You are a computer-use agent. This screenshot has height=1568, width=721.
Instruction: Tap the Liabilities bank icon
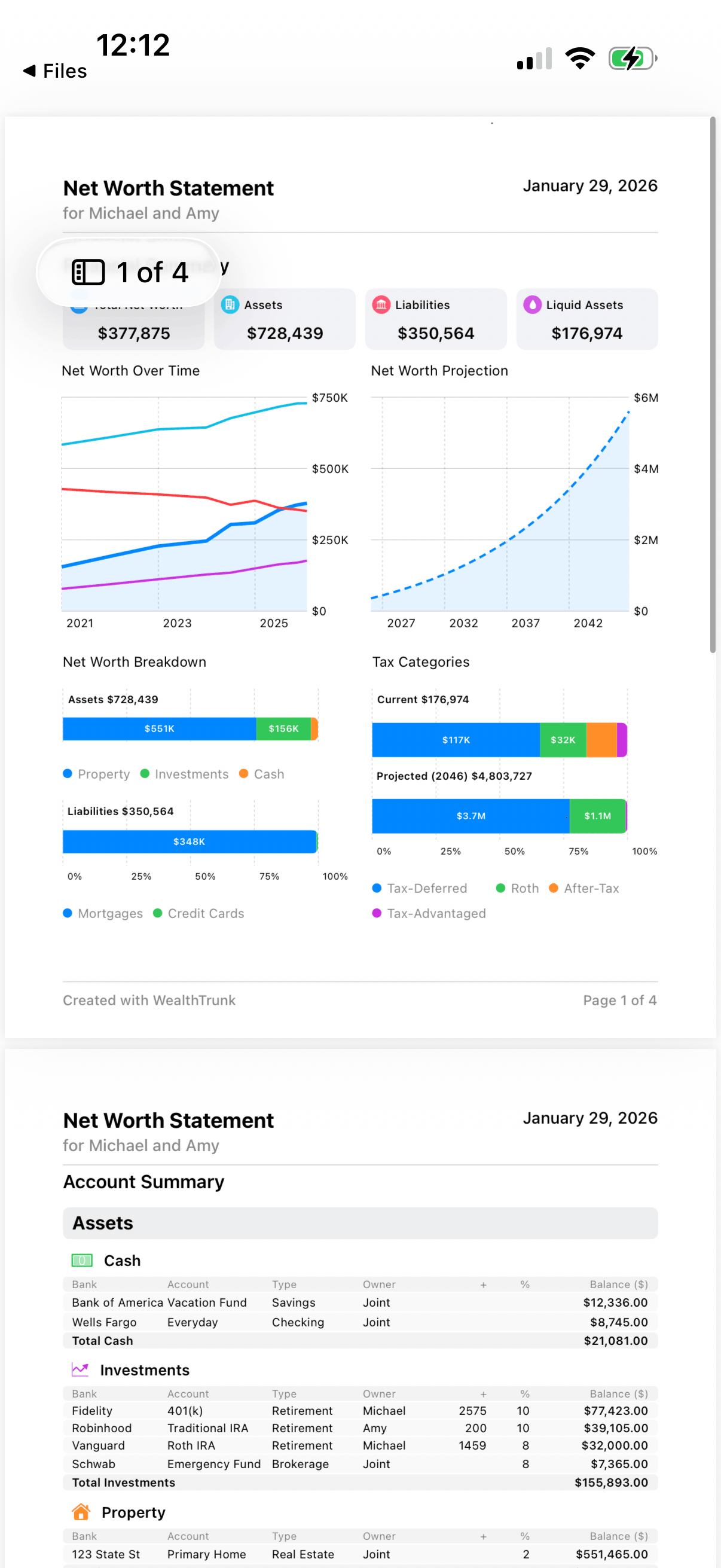click(x=381, y=304)
